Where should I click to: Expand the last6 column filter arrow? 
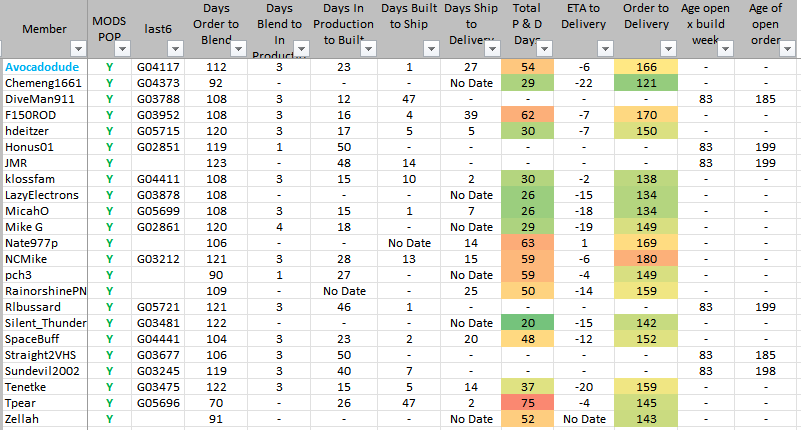pos(176,48)
